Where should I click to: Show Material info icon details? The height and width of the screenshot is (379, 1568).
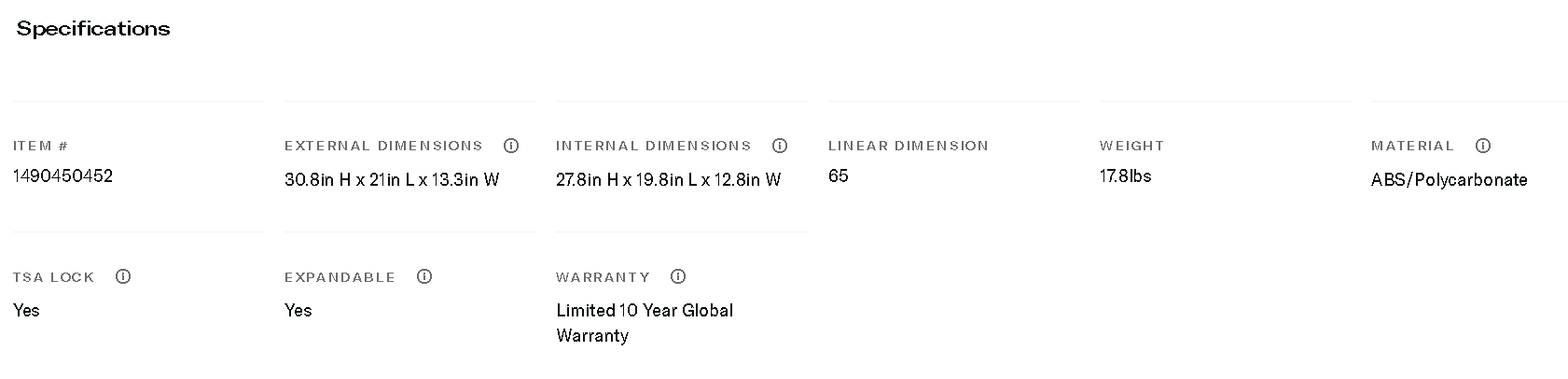click(x=1483, y=146)
